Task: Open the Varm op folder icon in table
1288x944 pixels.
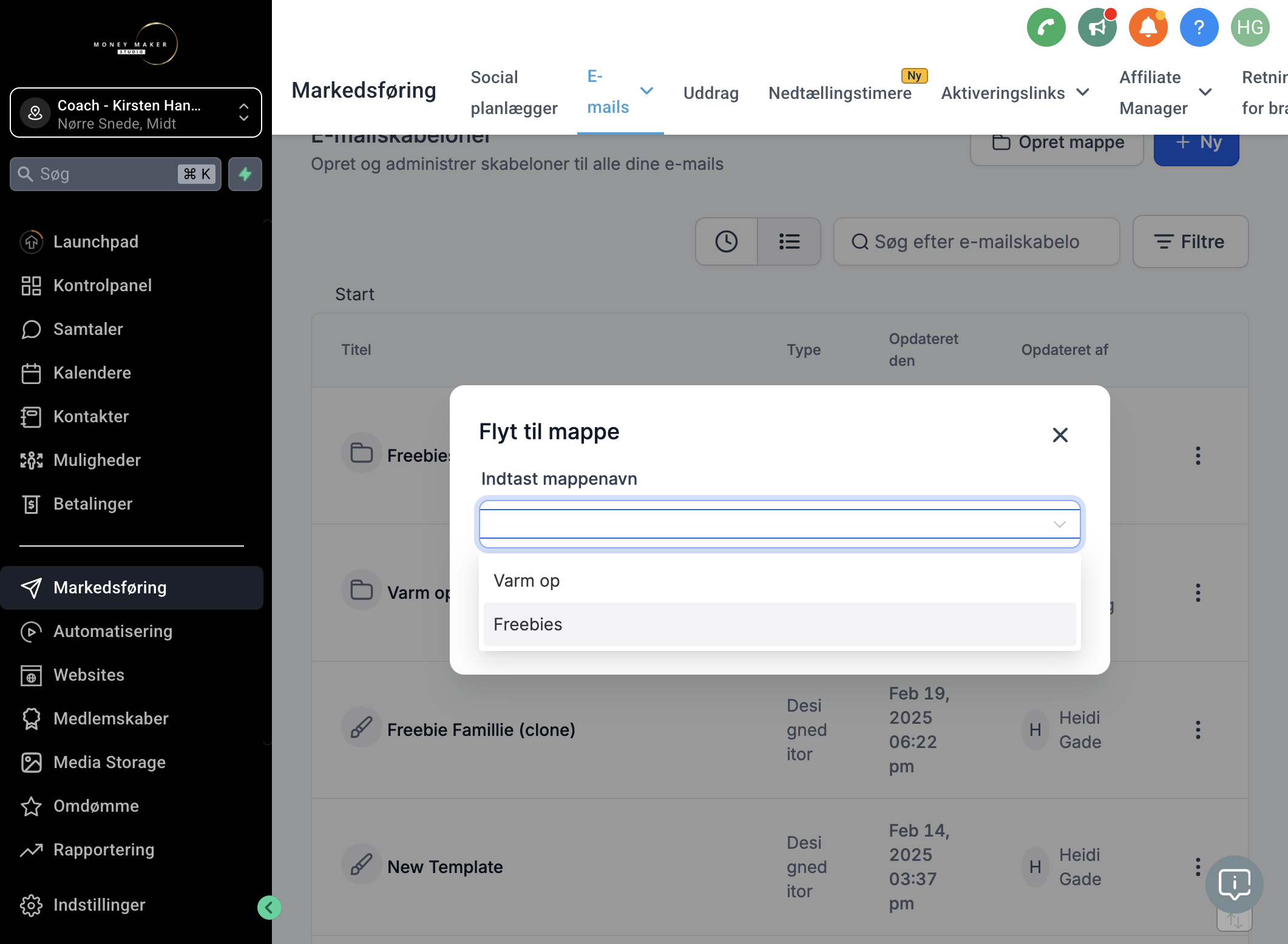Action: click(x=361, y=590)
